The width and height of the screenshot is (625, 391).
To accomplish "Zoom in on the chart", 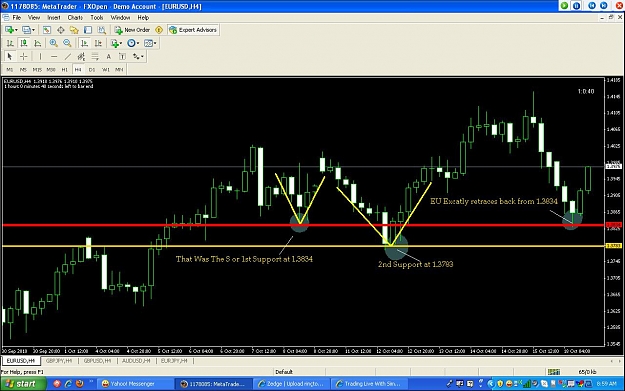I will 53,43.
